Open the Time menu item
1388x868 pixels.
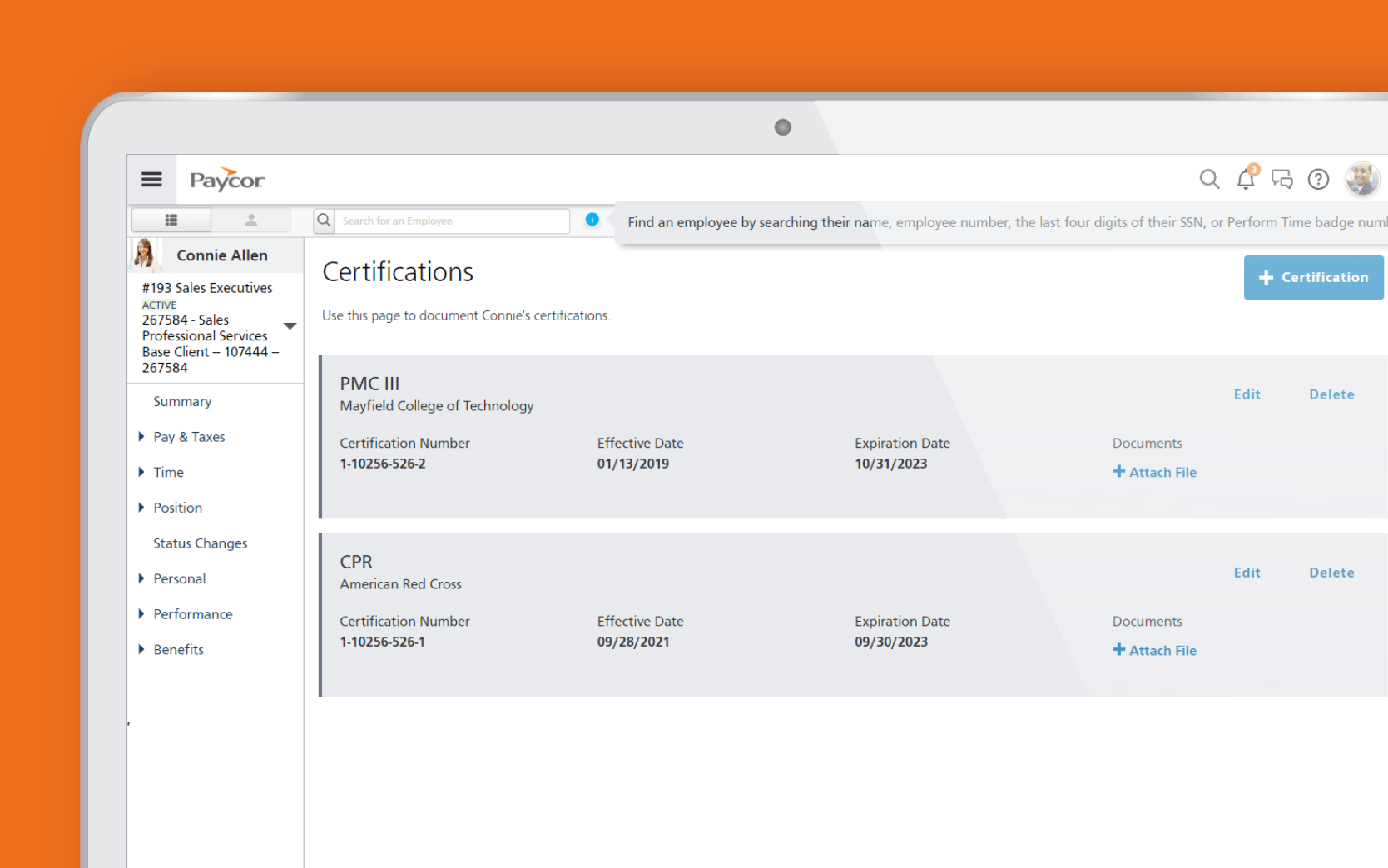click(168, 472)
